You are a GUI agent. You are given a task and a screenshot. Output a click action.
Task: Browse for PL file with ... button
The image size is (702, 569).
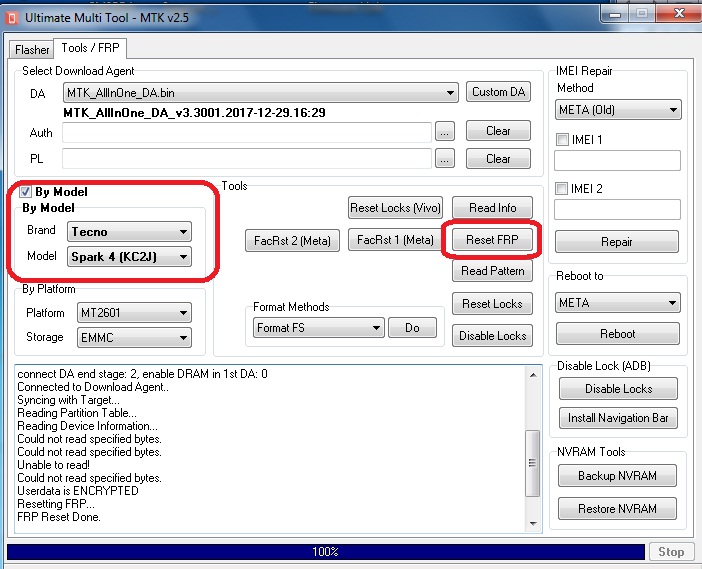(x=445, y=158)
